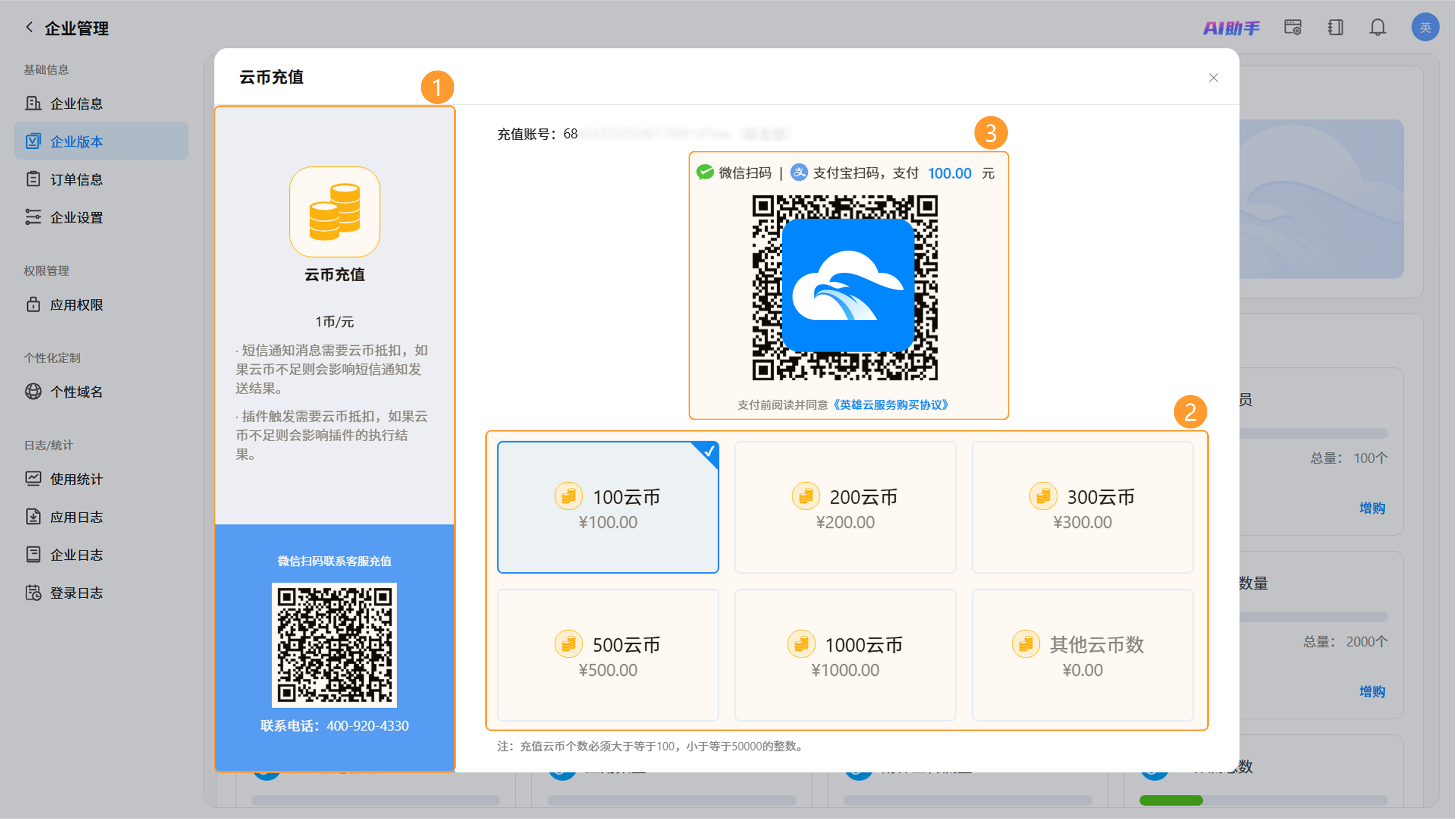The width and height of the screenshot is (1456, 819).
Task: Open the browser-settings window icon in the top bar
Action: coord(1293,27)
